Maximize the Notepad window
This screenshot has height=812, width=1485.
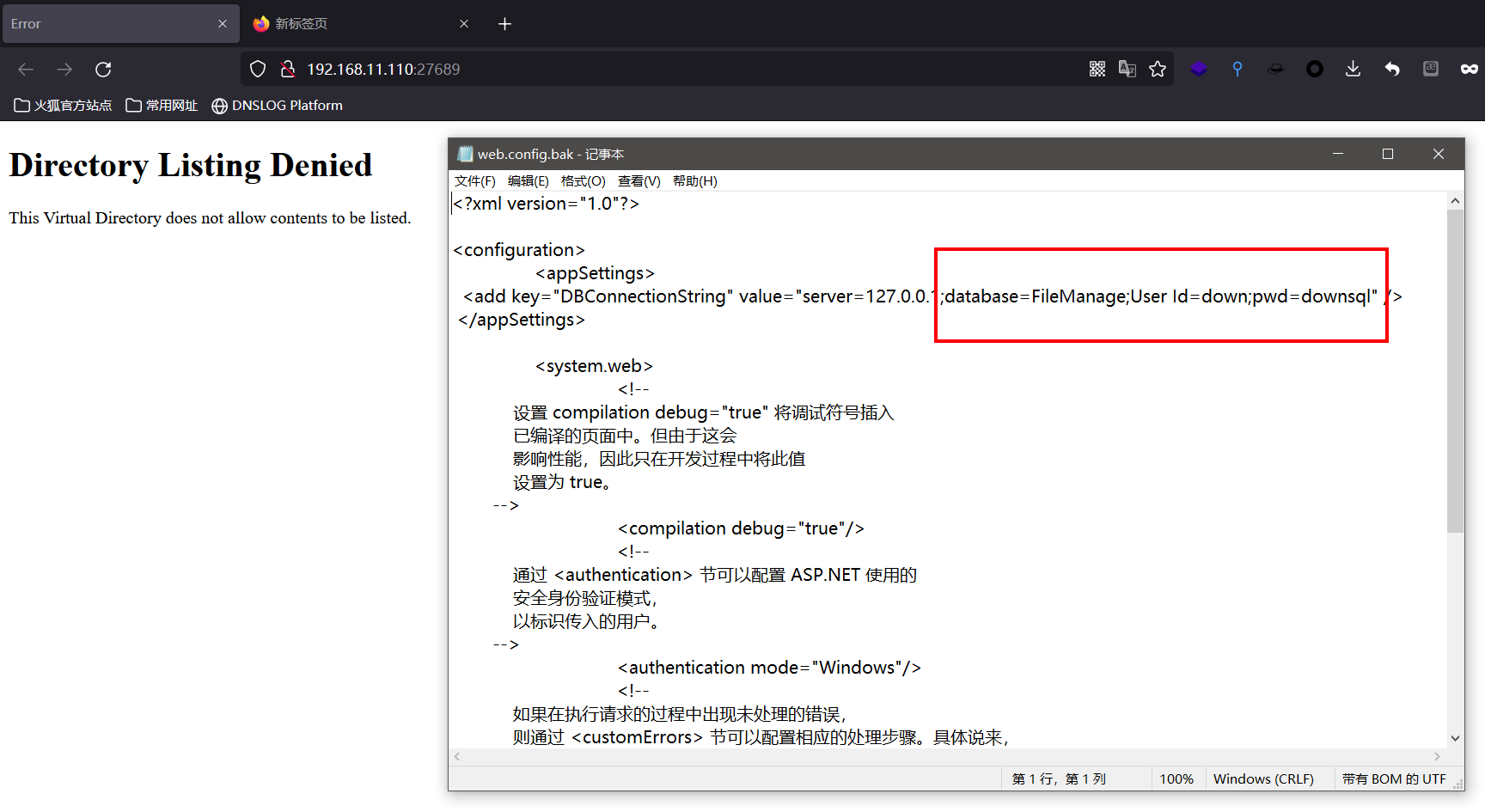tap(1388, 154)
